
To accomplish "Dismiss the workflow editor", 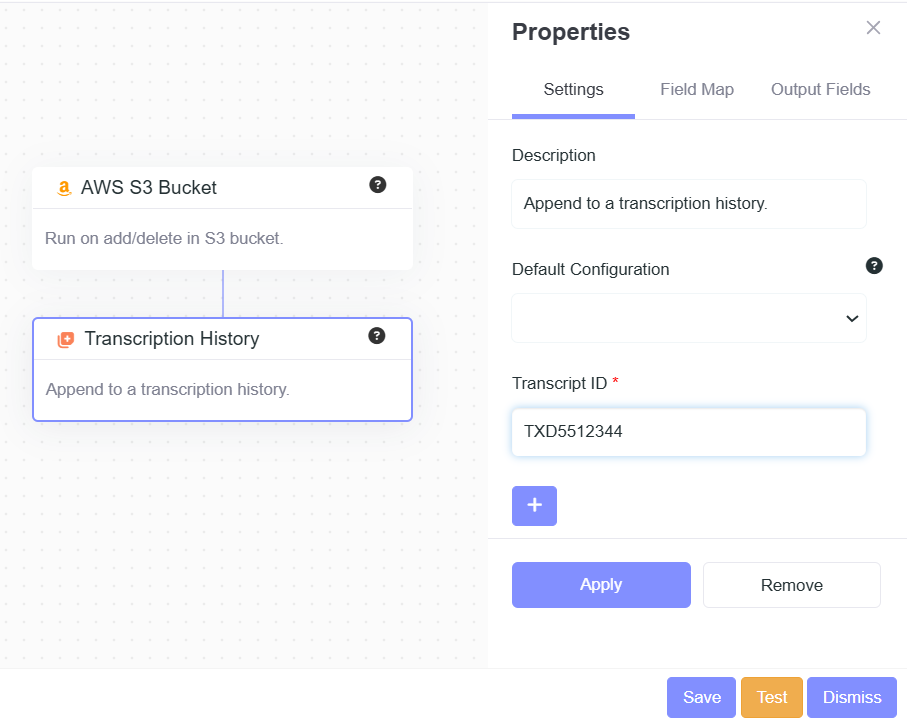I will (852, 698).
